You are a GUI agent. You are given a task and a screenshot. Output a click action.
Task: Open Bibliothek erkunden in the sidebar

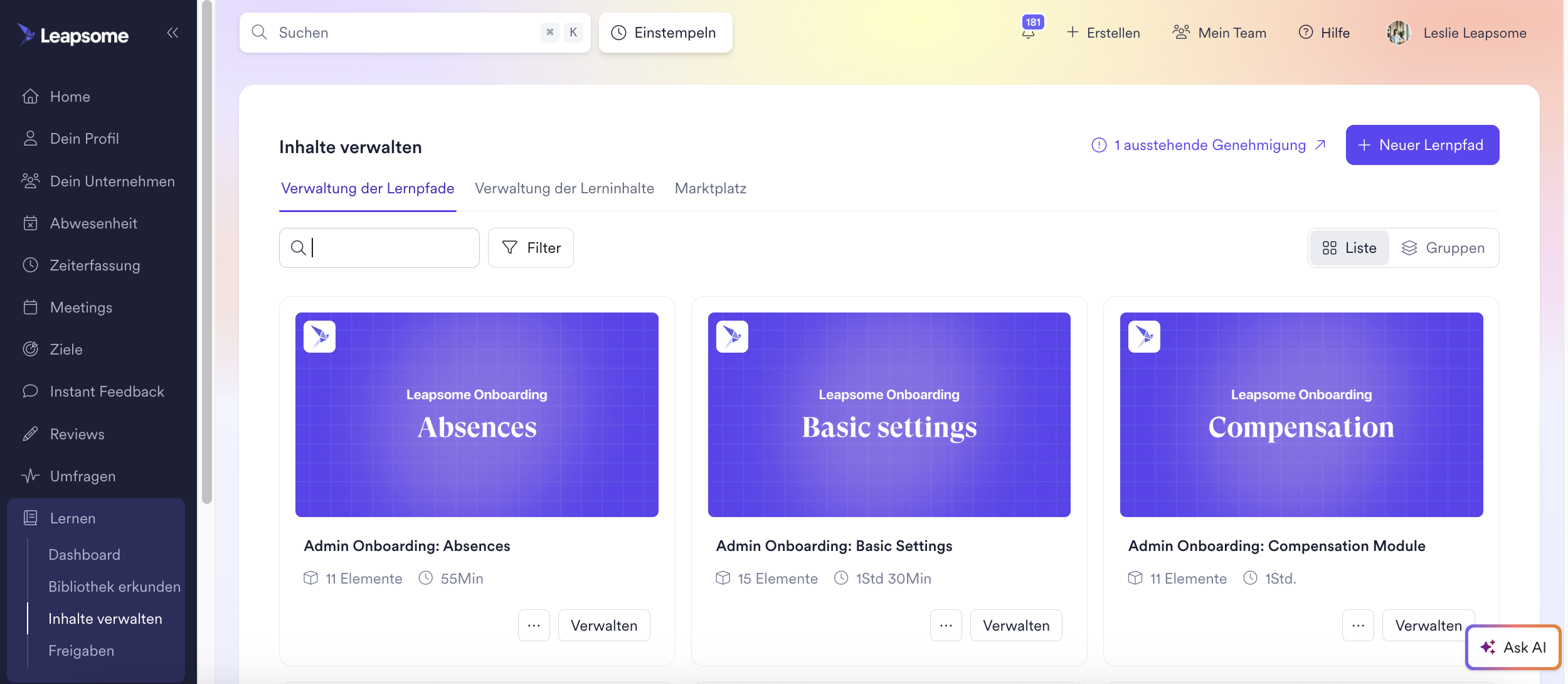click(x=115, y=587)
